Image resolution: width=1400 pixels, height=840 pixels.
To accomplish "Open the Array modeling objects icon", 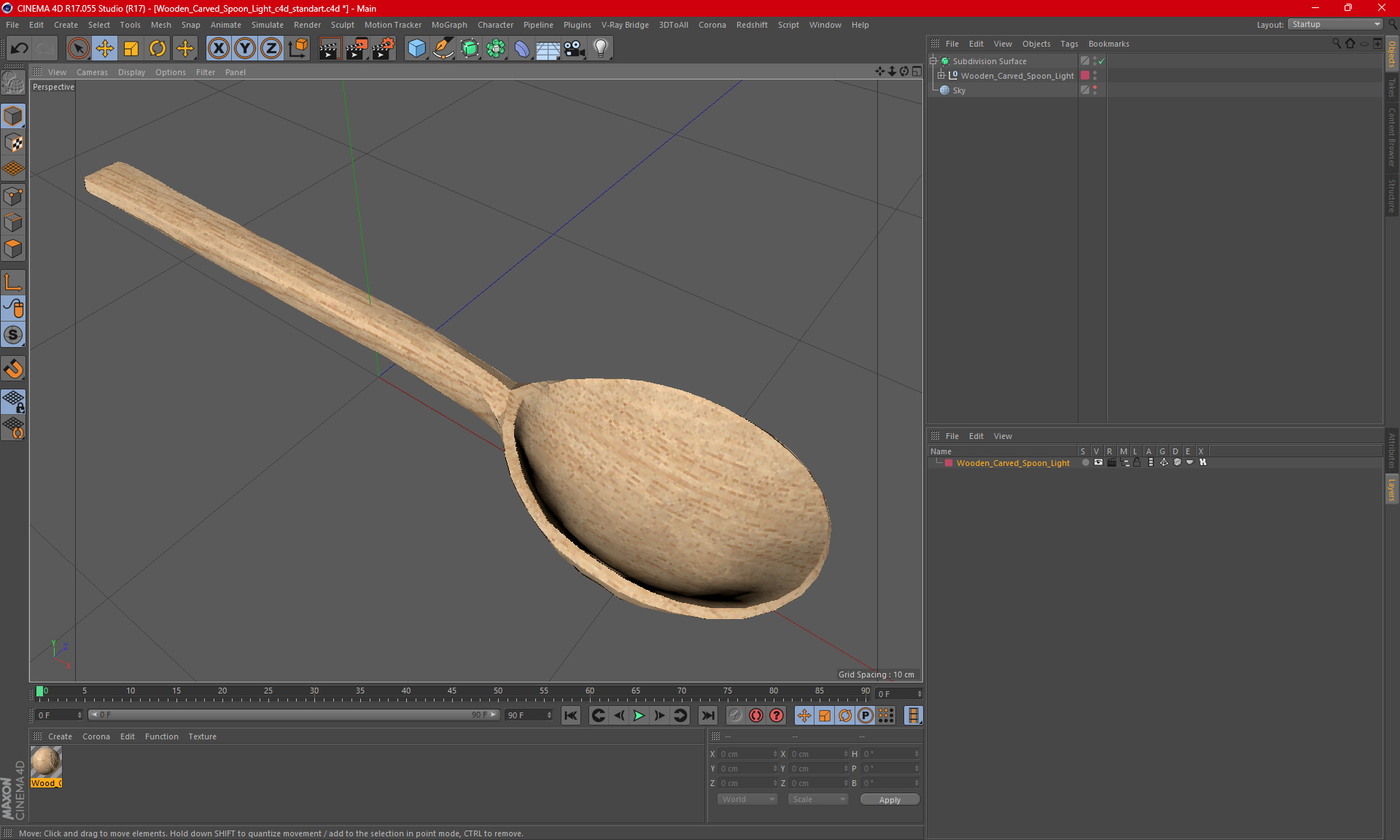I will (496, 49).
